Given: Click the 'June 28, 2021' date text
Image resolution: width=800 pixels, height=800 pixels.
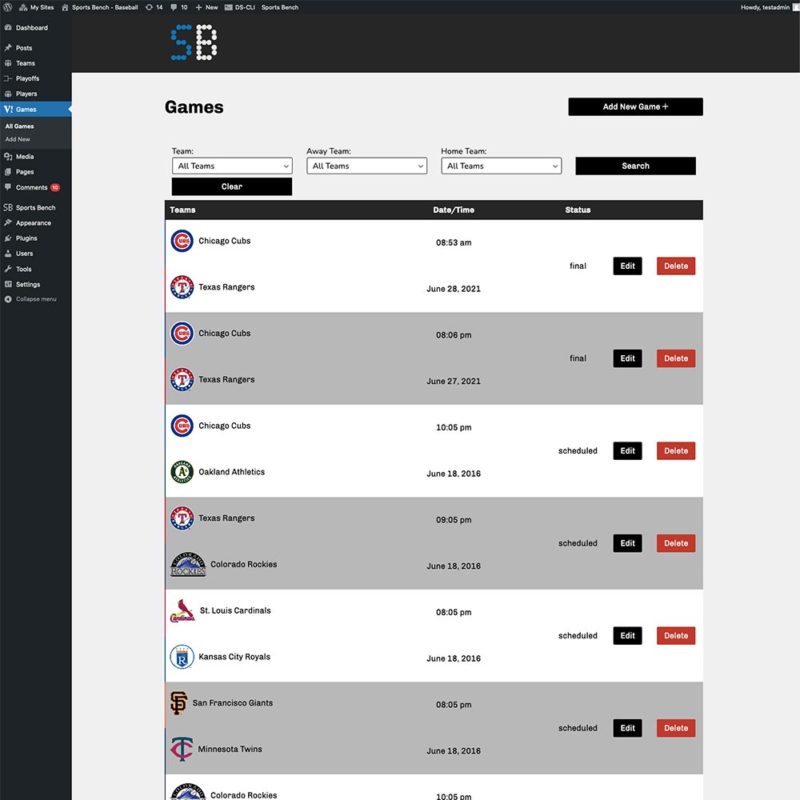Looking at the screenshot, I should (x=454, y=289).
